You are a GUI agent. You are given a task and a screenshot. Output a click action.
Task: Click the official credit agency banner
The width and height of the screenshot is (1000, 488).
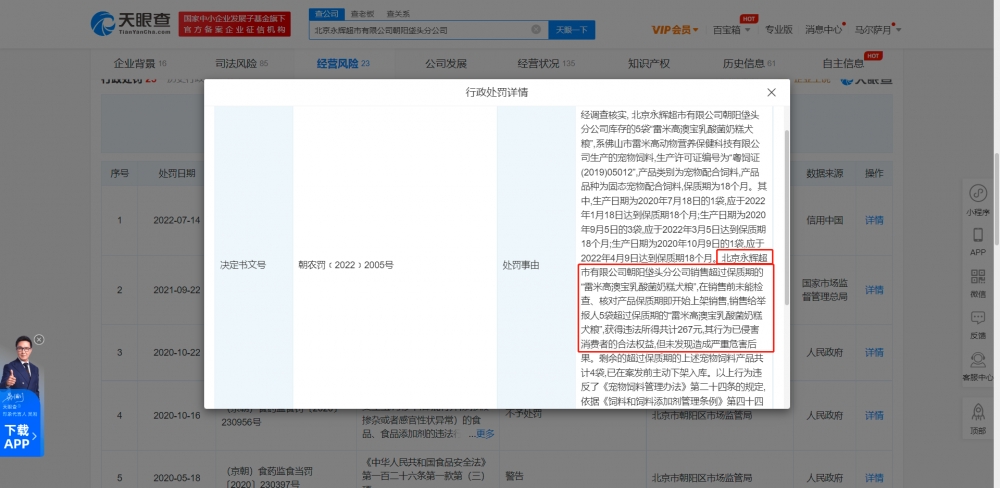pos(234,24)
